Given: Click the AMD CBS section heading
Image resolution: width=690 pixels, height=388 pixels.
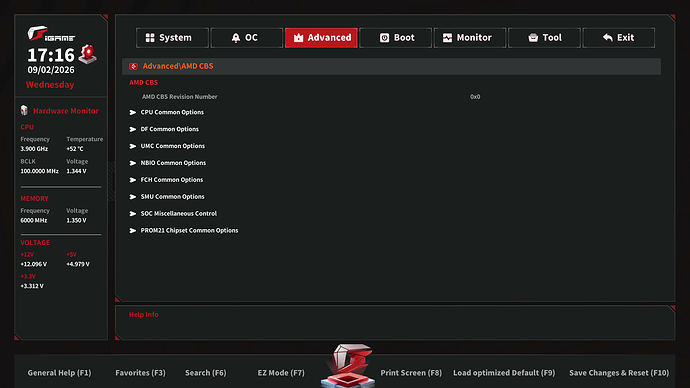Looking at the screenshot, I should point(143,82).
